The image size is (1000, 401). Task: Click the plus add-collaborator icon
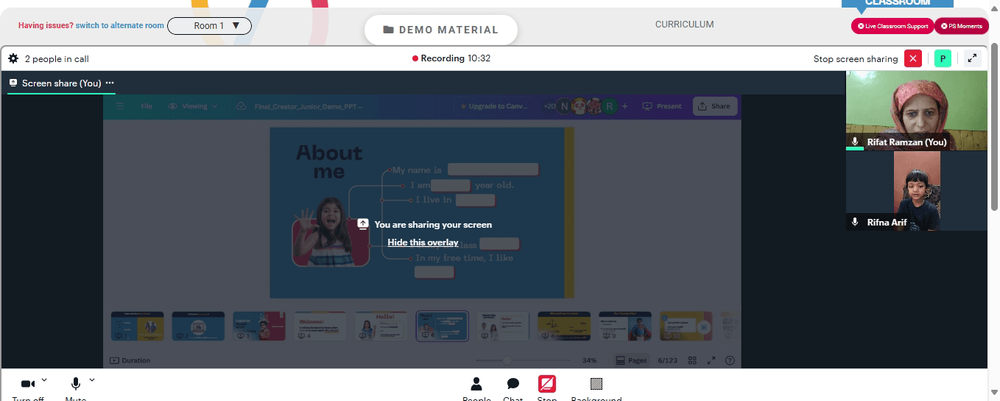(x=625, y=106)
